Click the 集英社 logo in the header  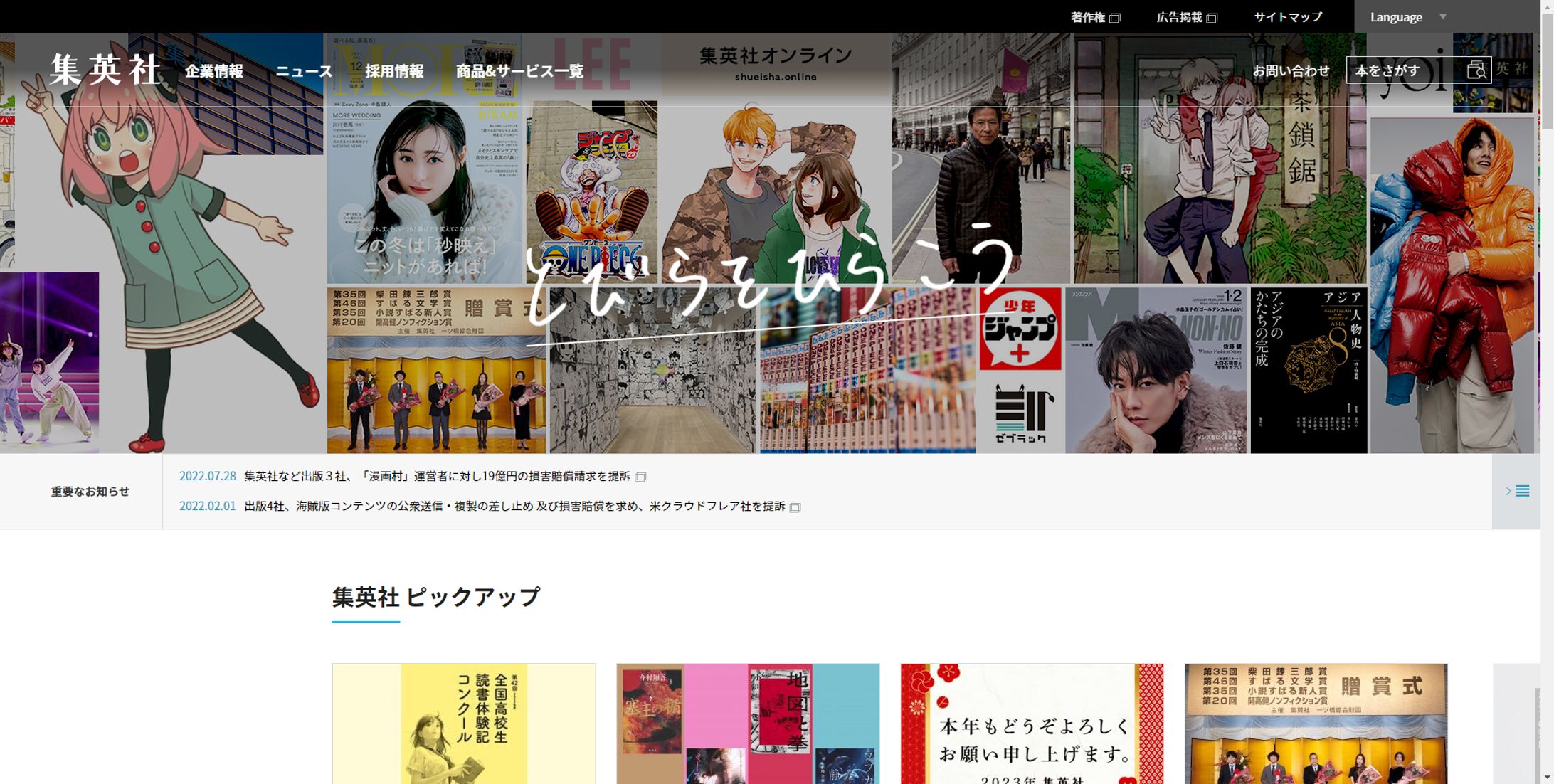(105, 70)
